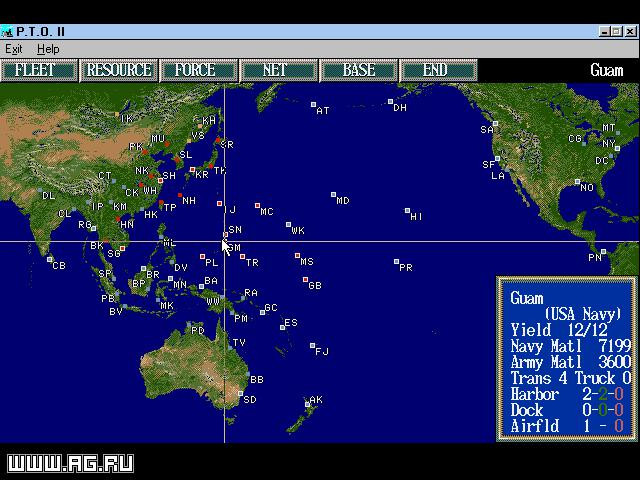Select the BA base marker
640x480 pixels.
click(201, 287)
